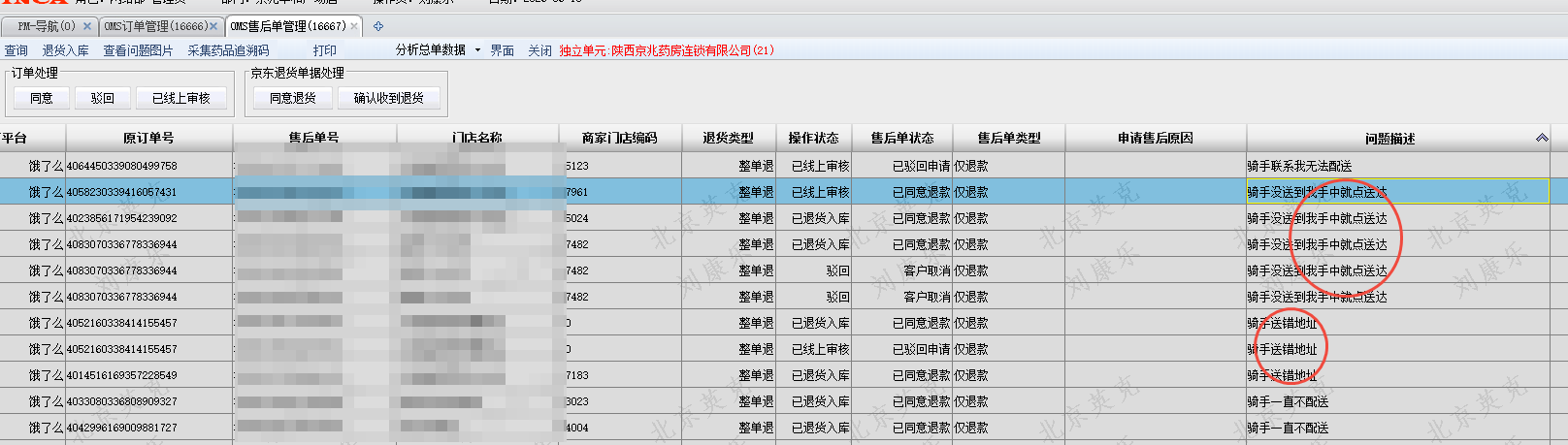Click the 退货类型 column header
Screen dimensions: 1568x445
pos(729,139)
